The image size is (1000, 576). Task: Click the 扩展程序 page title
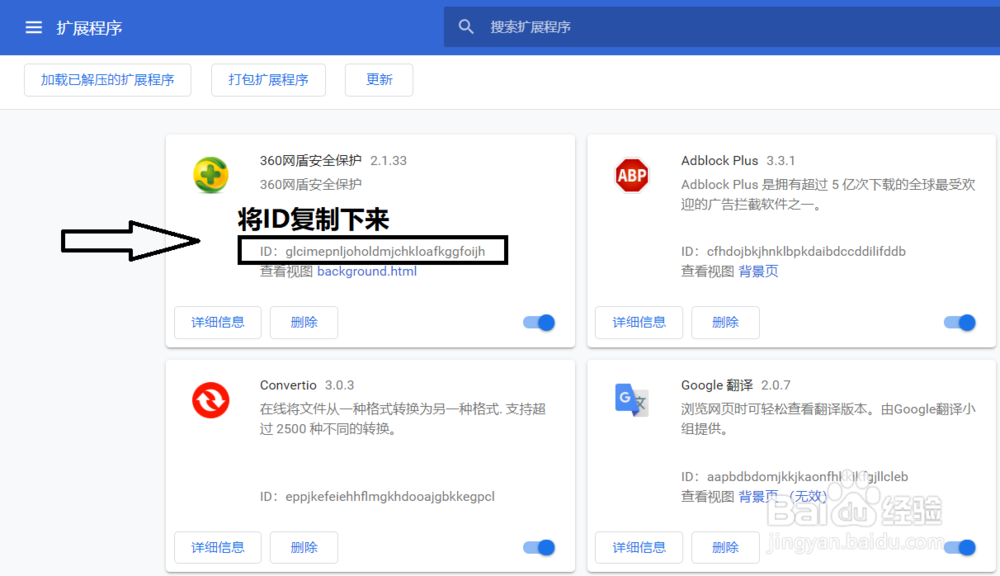point(89,28)
